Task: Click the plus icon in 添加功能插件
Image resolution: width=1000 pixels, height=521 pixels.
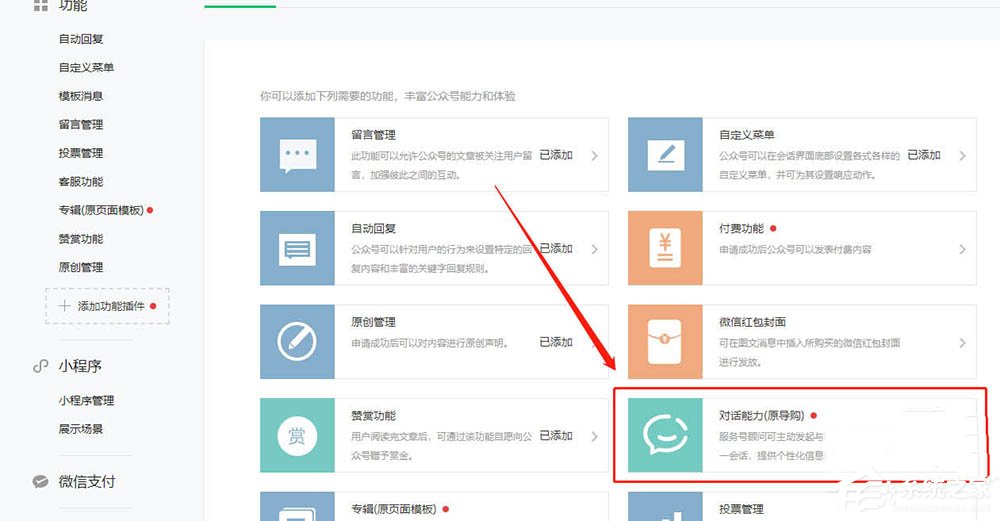Action: pyautogui.click(x=64, y=306)
